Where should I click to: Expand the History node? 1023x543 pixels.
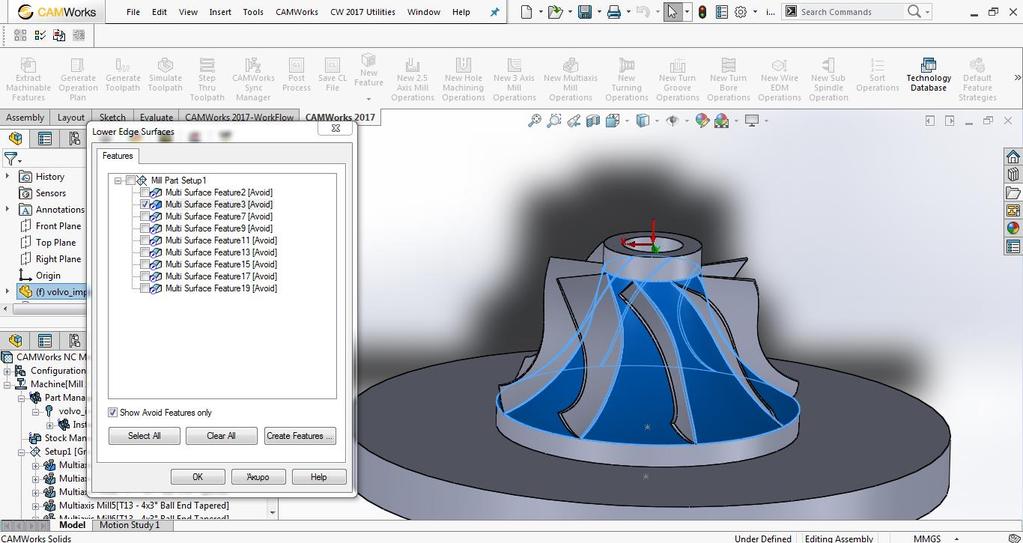coord(7,176)
